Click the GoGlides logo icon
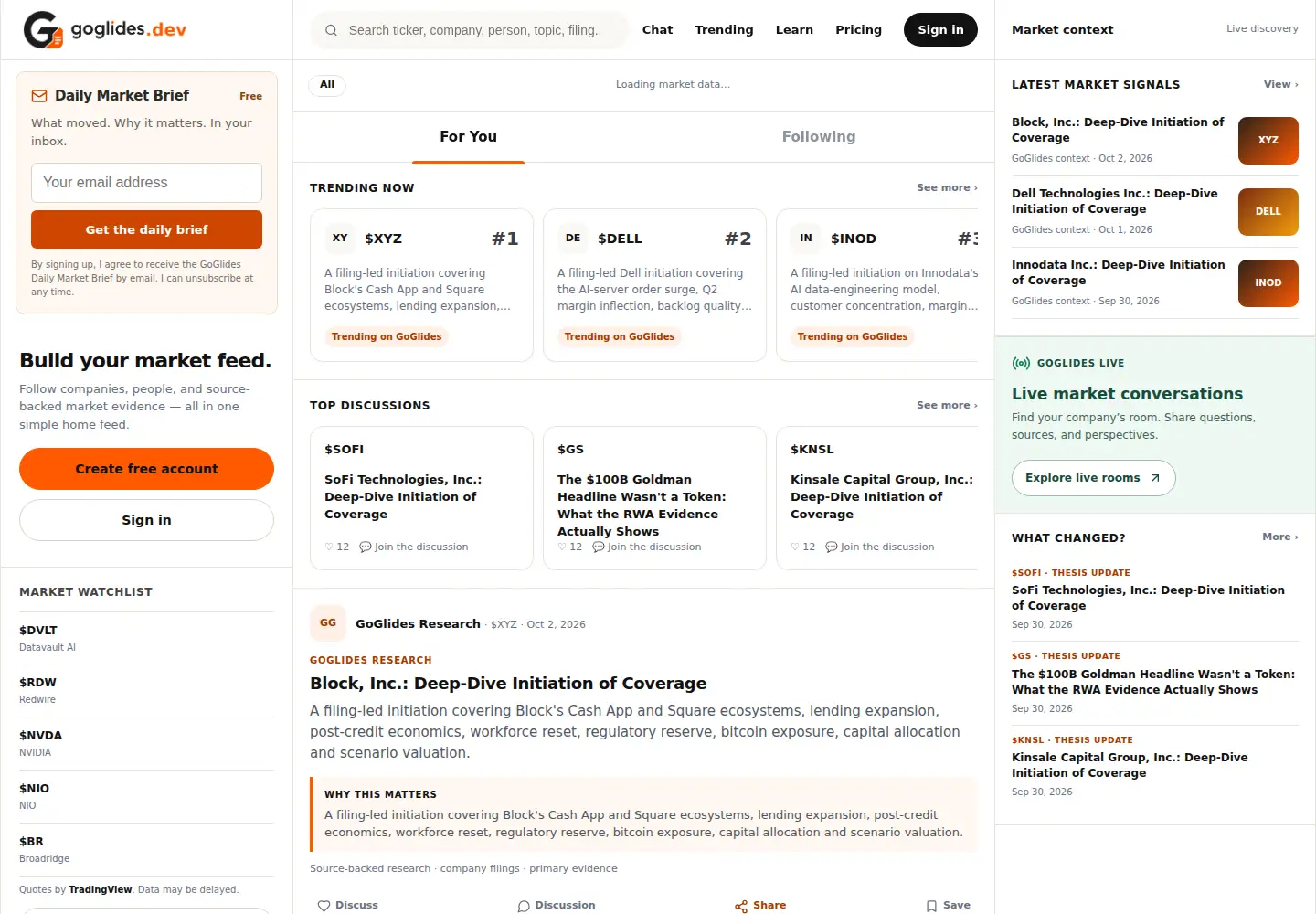This screenshot has width=1316, height=914. (43, 29)
